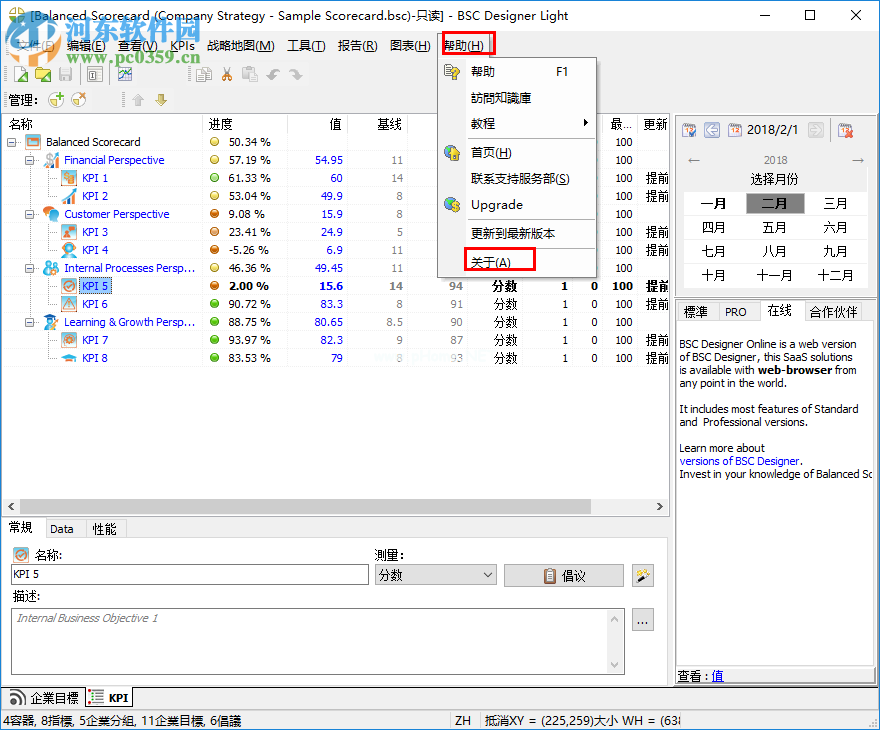Delete selected item with the red-cross pie icon

78,99
